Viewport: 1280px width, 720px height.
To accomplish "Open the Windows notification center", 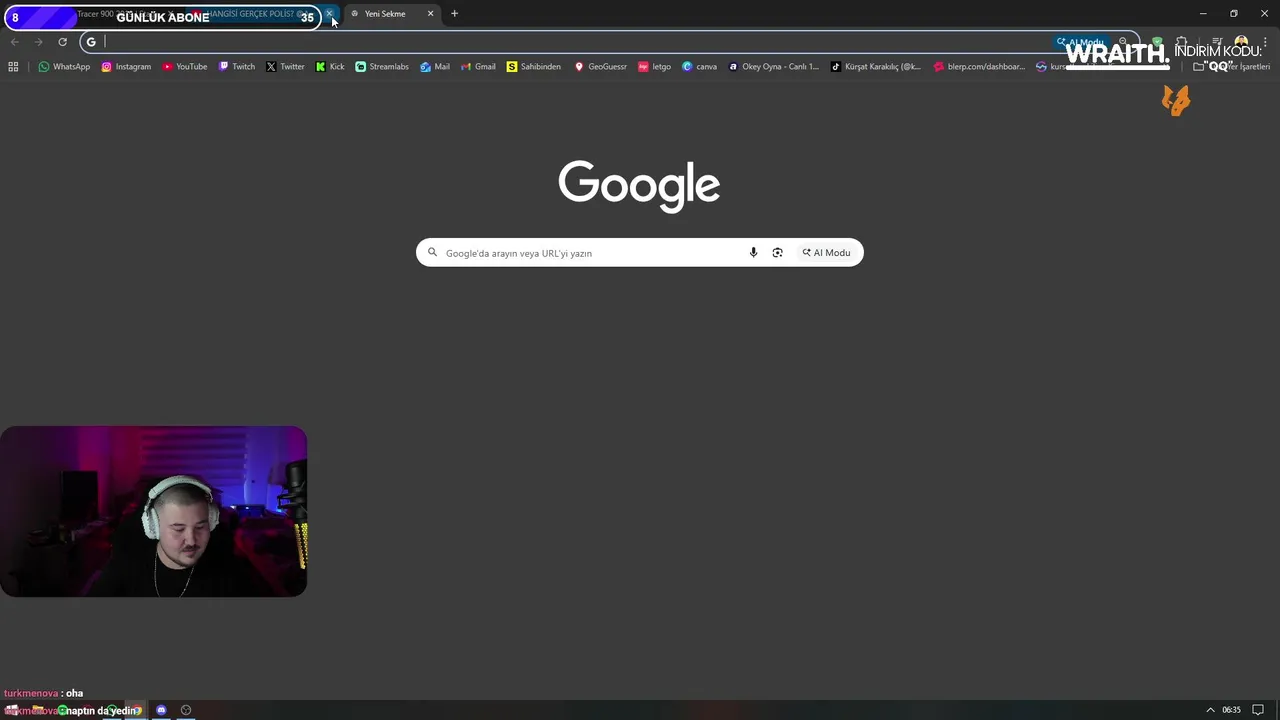I will [1258, 710].
